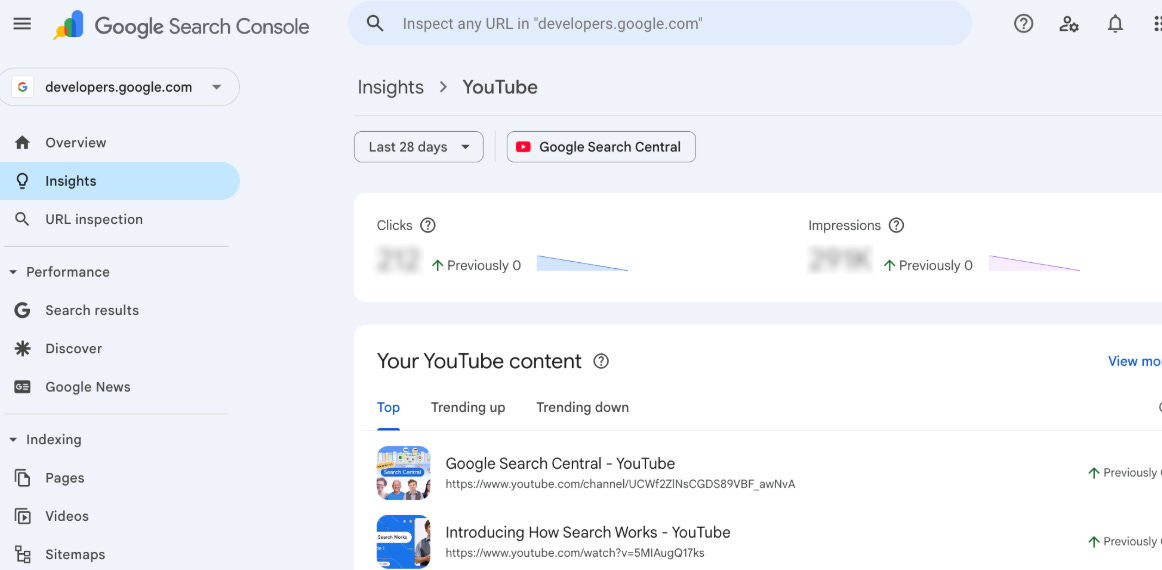Click the Search results Google G icon
Screen dimensions: 1162x570
tap(22, 310)
